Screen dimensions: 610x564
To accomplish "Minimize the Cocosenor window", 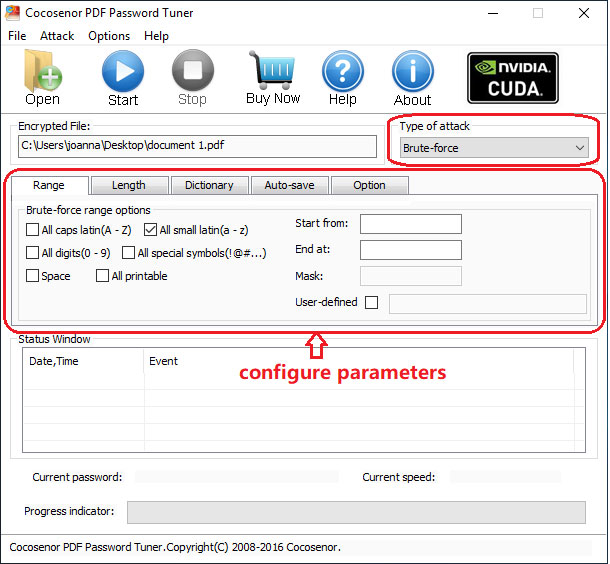I will 493,13.
